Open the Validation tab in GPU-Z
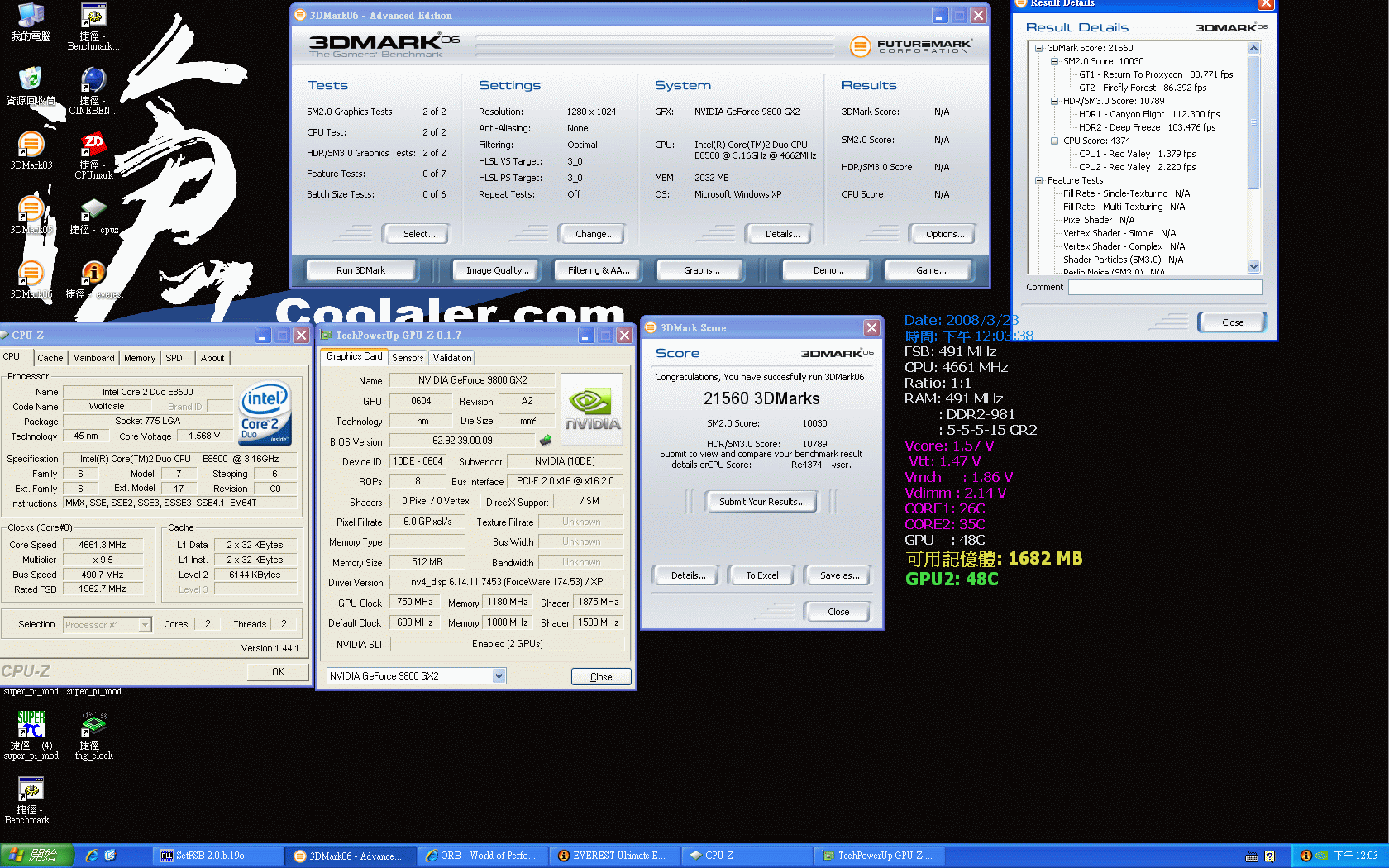The width and height of the screenshot is (1389, 868). pyautogui.click(x=451, y=358)
